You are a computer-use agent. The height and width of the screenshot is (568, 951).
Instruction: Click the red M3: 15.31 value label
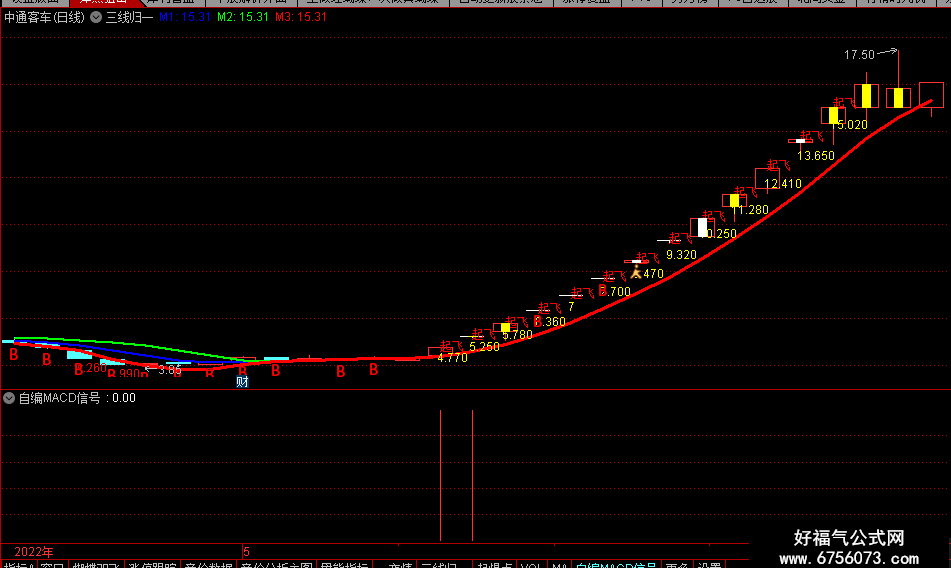point(301,17)
